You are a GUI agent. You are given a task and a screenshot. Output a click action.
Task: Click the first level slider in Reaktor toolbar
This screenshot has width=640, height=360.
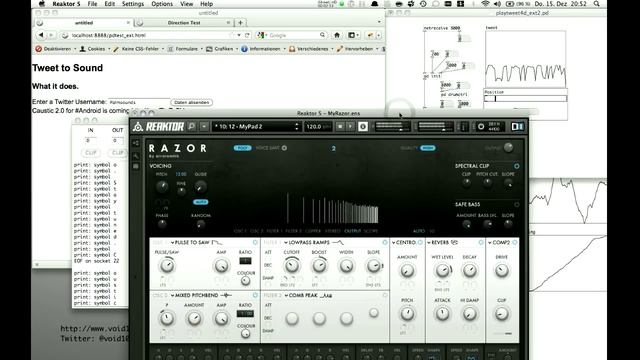tap(392, 127)
